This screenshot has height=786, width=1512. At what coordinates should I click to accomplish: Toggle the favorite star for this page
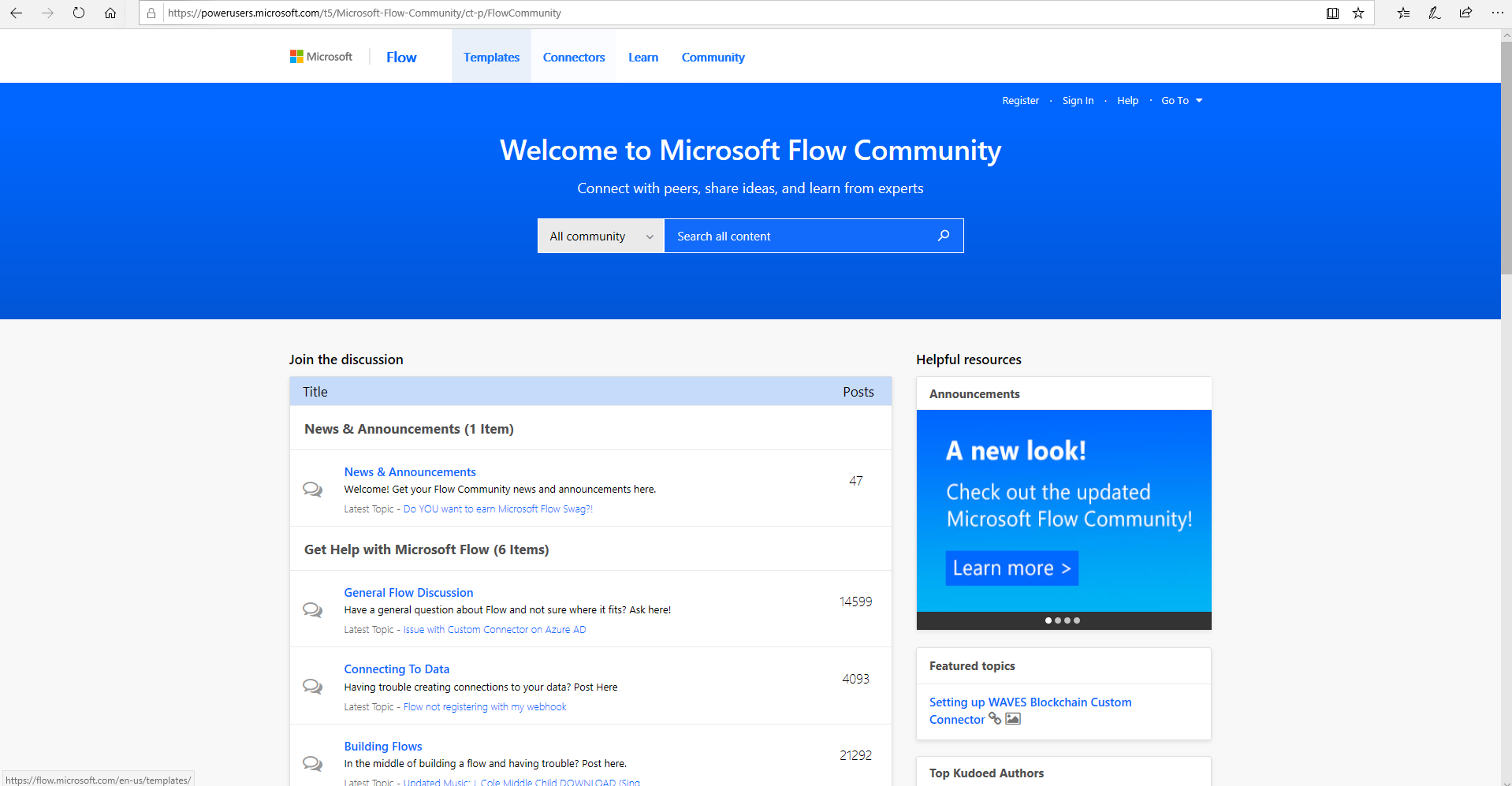coord(1357,13)
